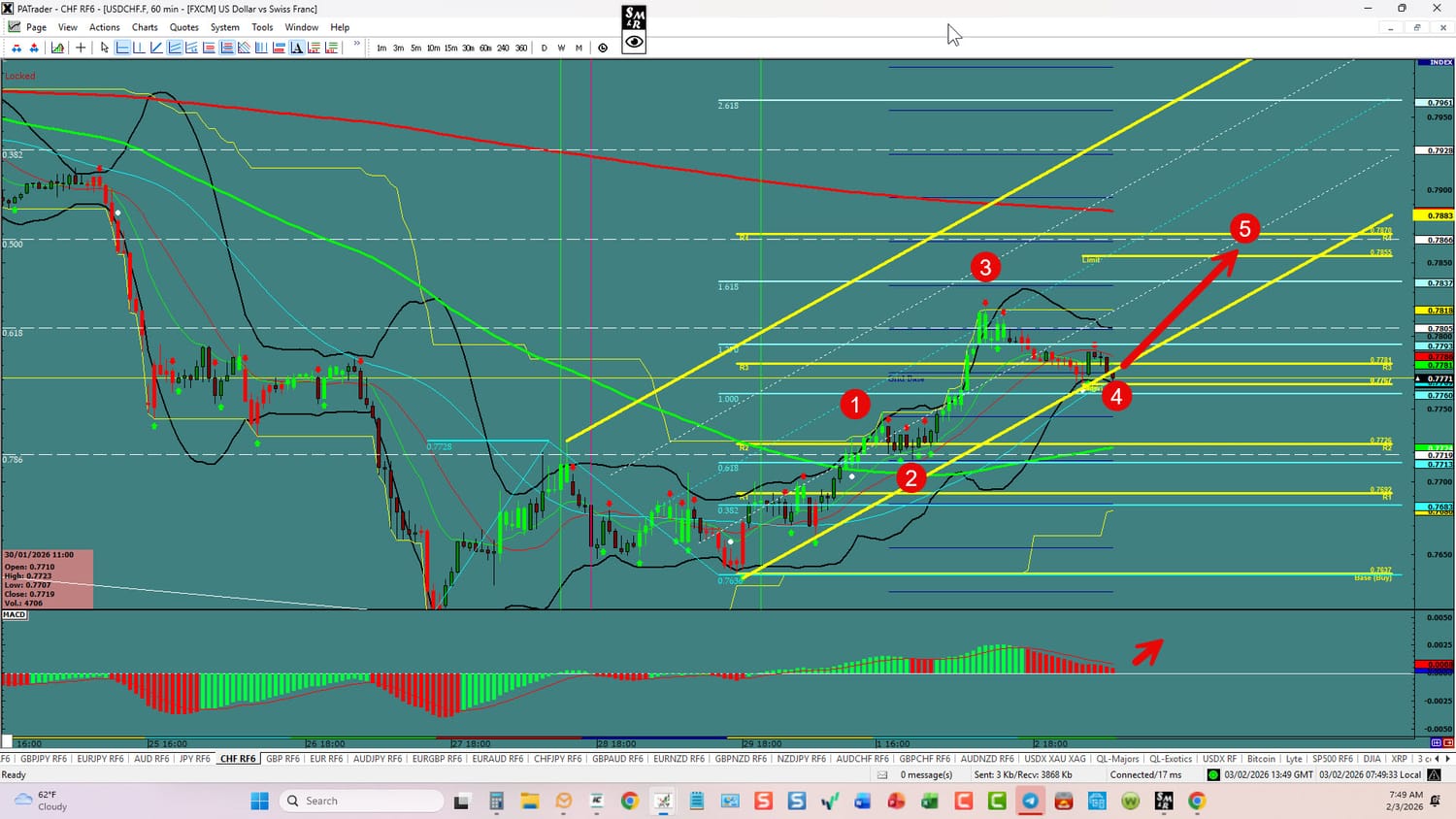Image resolution: width=1456 pixels, height=819 pixels.
Task: Click the leftmost red-and-blue arrows toolbar icon
Action: click(16, 48)
